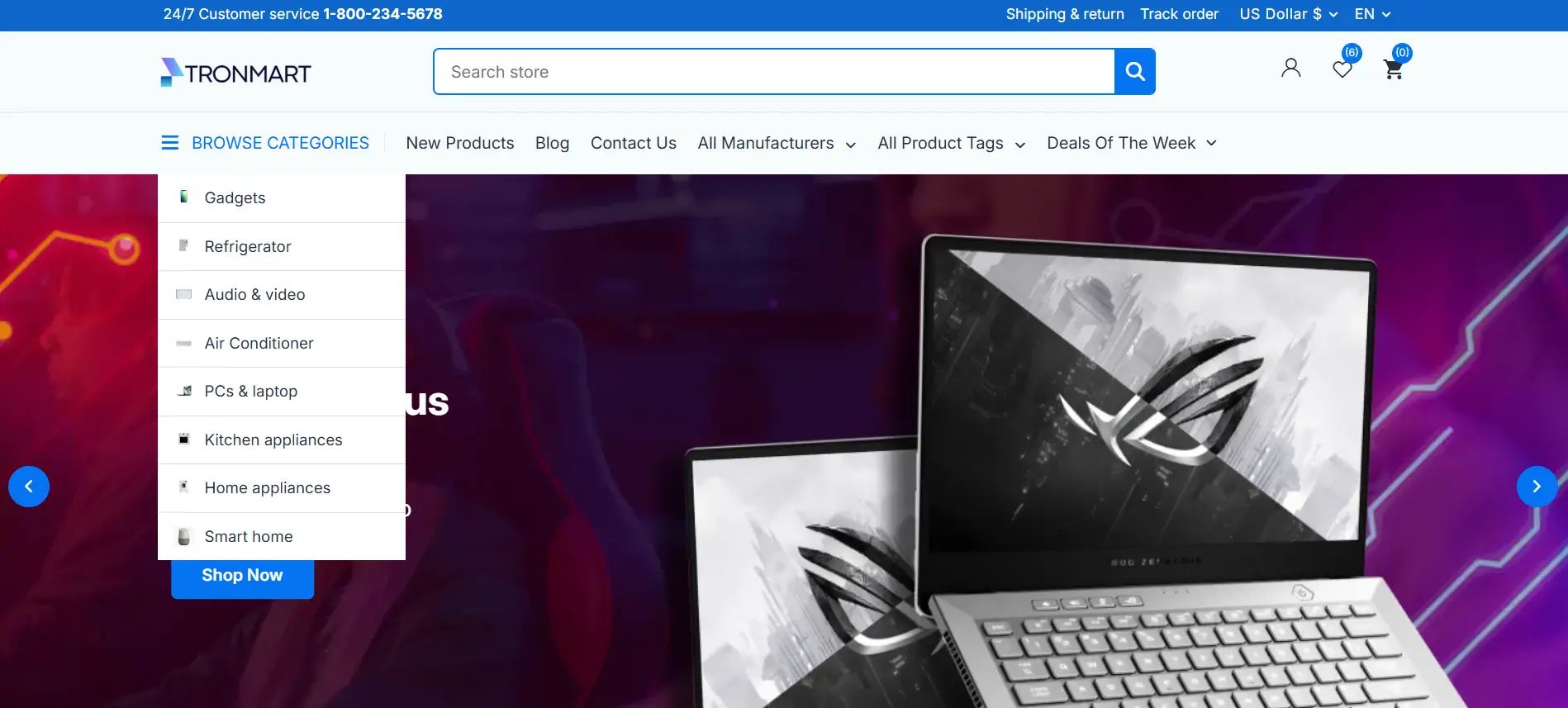Go to previous slide arrow
Image resolution: width=1568 pixels, height=708 pixels.
pyautogui.click(x=29, y=487)
